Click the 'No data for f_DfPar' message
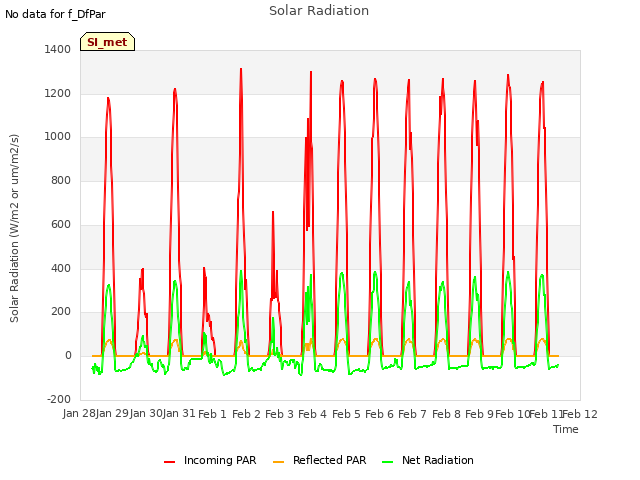 click(x=55, y=14)
